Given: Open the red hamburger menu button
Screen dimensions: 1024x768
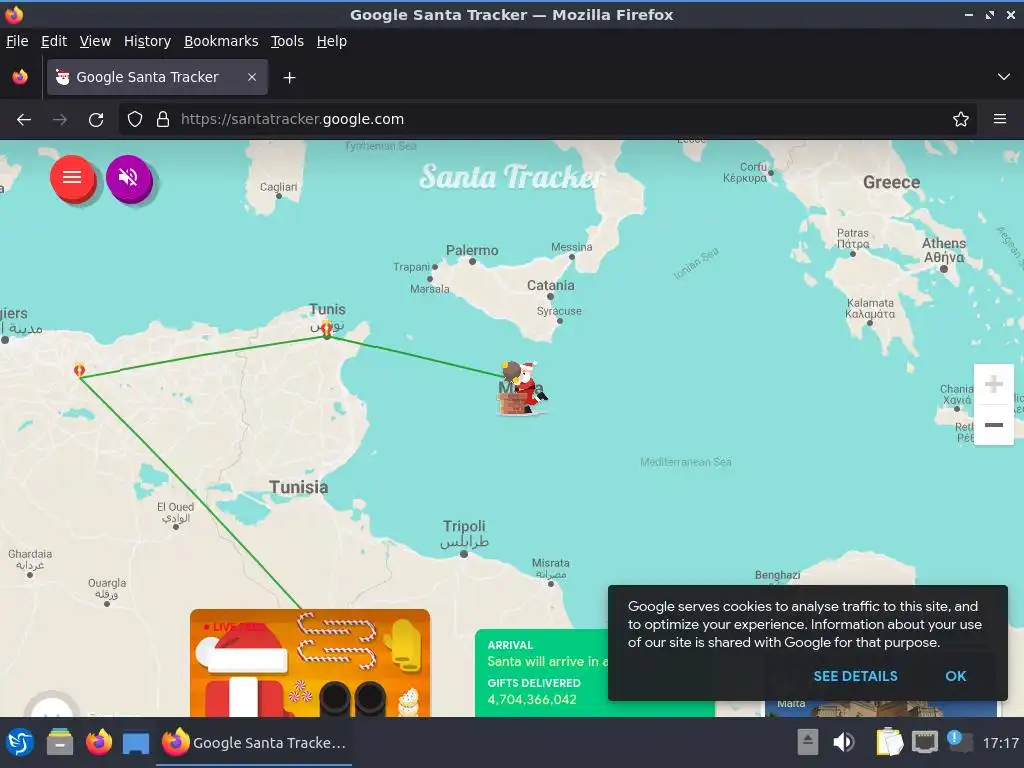Looking at the screenshot, I should click(72, 177).
